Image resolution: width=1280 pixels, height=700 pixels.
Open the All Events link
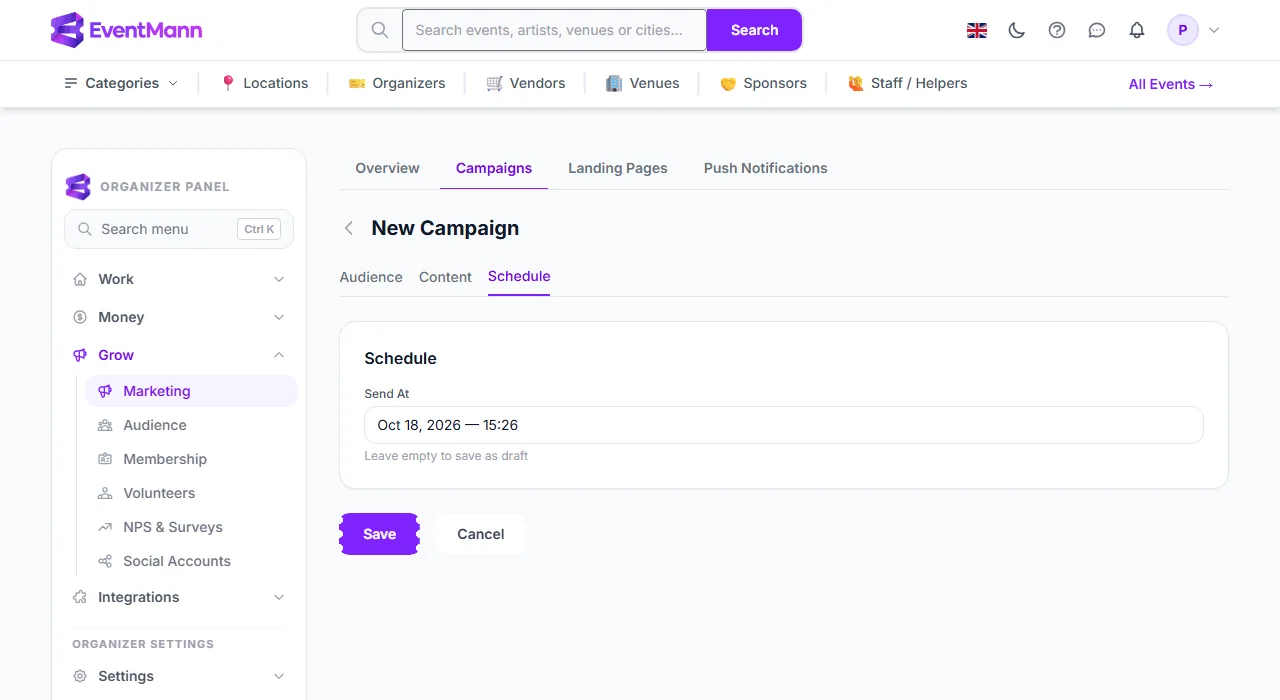(x=1171, y=84)
